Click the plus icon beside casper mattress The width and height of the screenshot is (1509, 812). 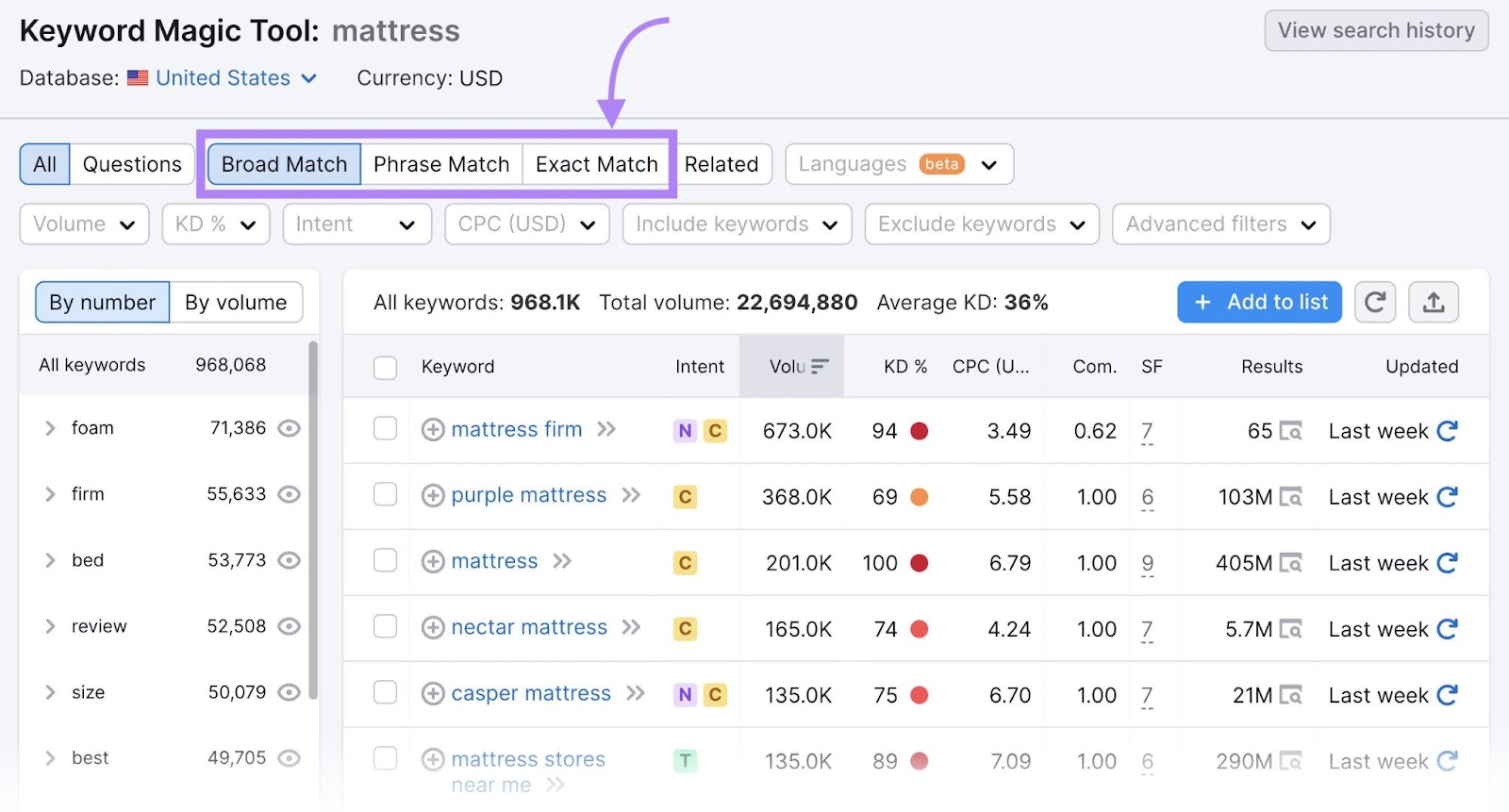[x=433, y=694]
